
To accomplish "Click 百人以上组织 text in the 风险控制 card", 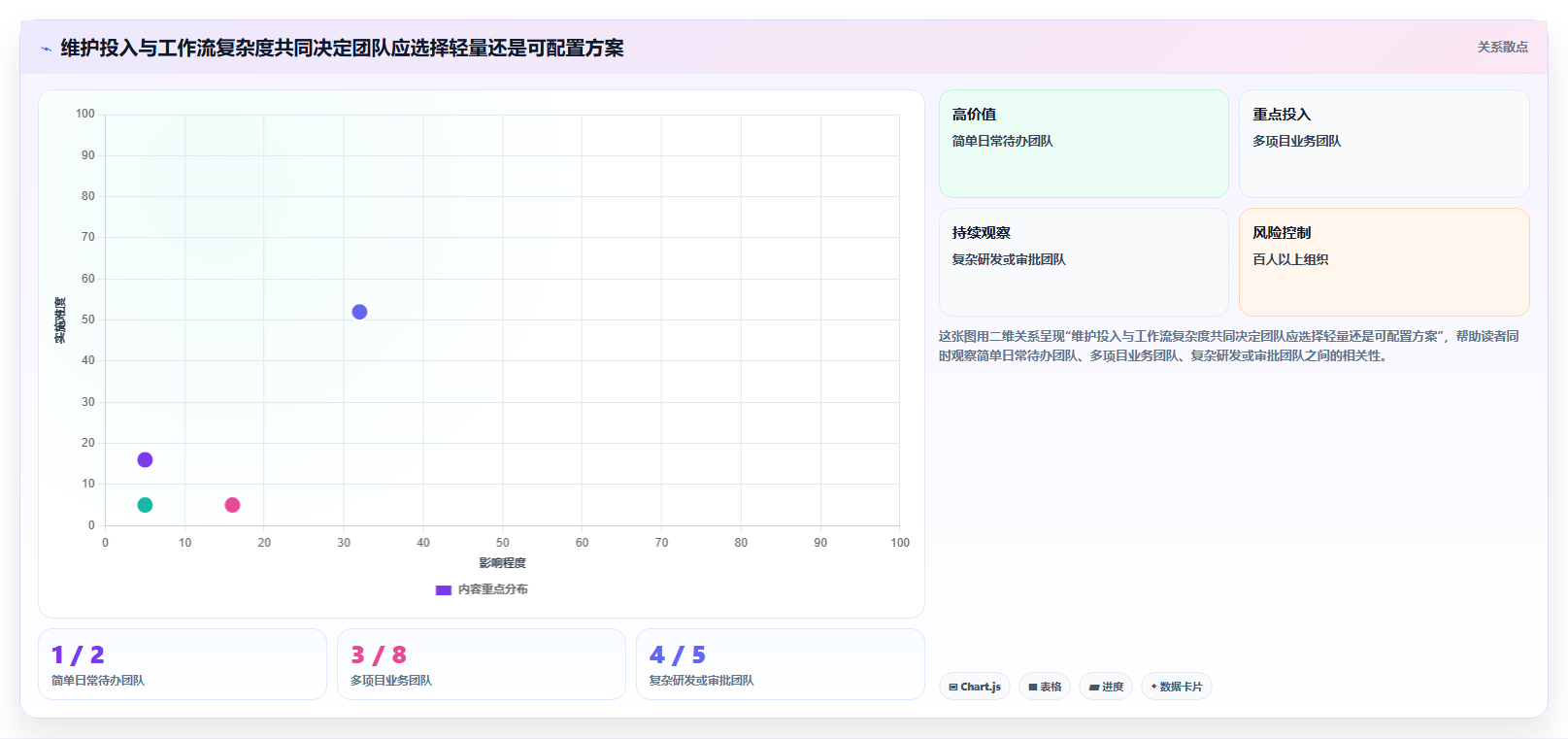I will pos(1290,259).
